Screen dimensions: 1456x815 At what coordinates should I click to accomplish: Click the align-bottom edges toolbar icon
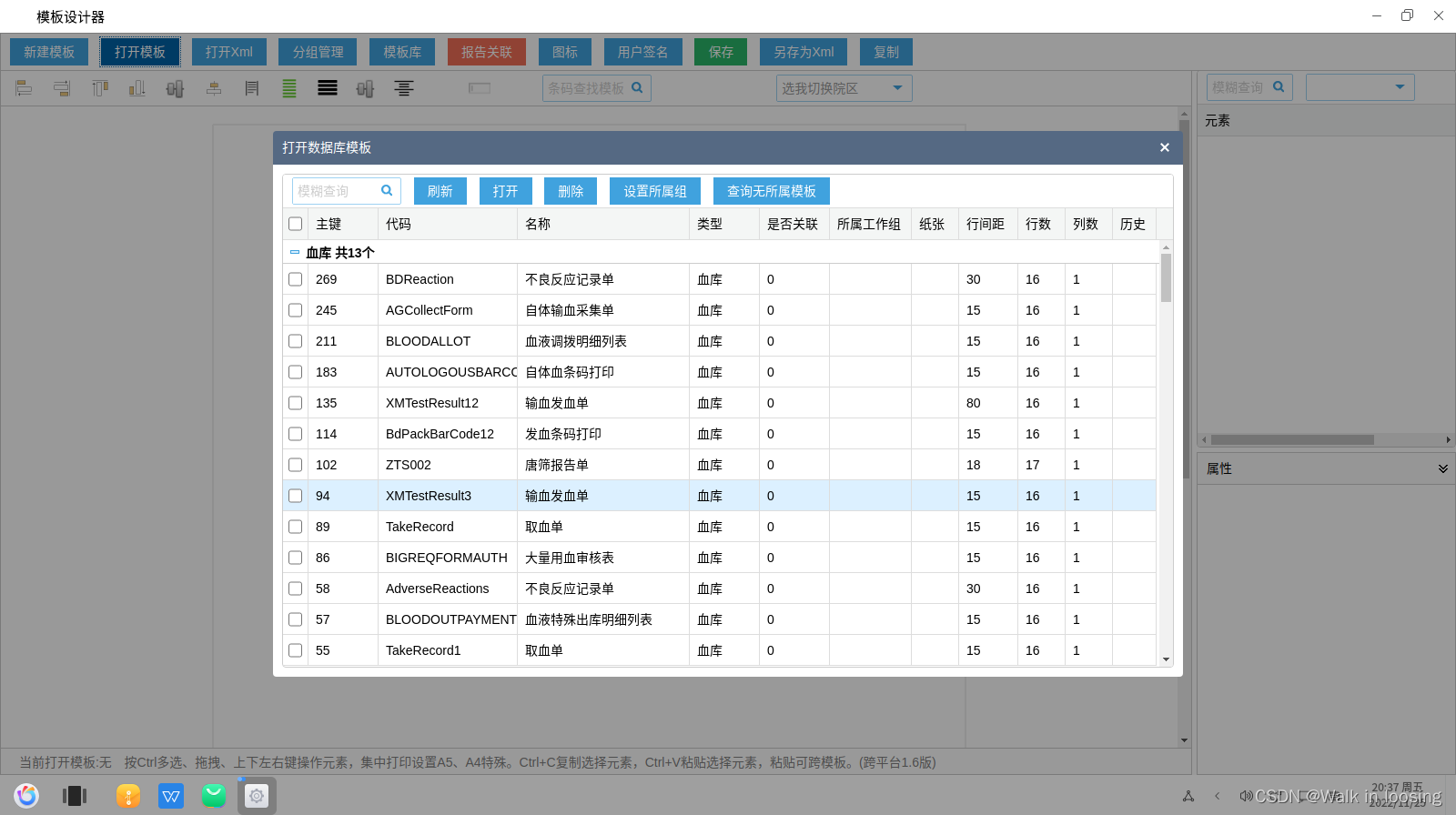[137, 88]
